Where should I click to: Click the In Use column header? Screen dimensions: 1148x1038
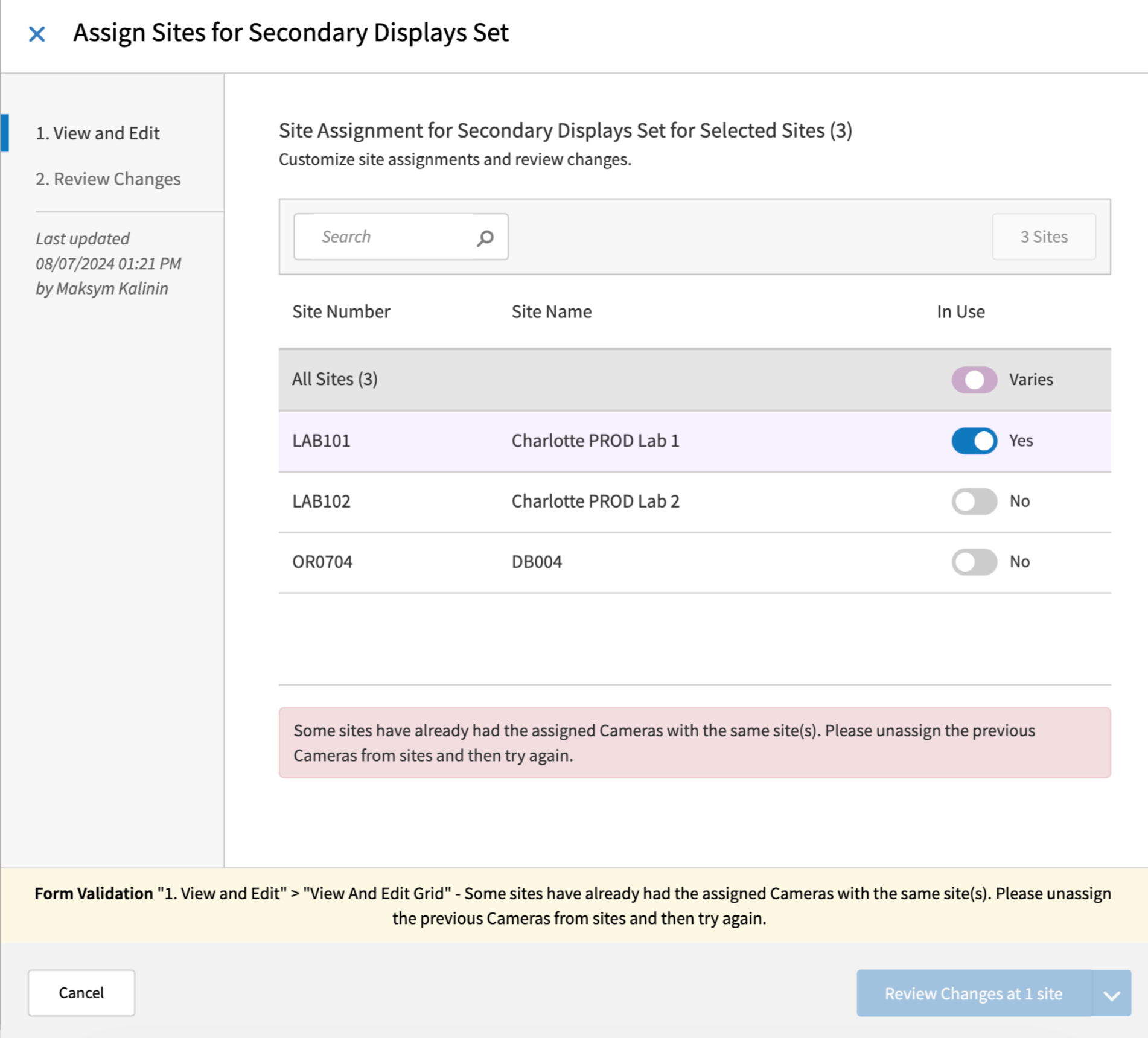click(960, 311)
